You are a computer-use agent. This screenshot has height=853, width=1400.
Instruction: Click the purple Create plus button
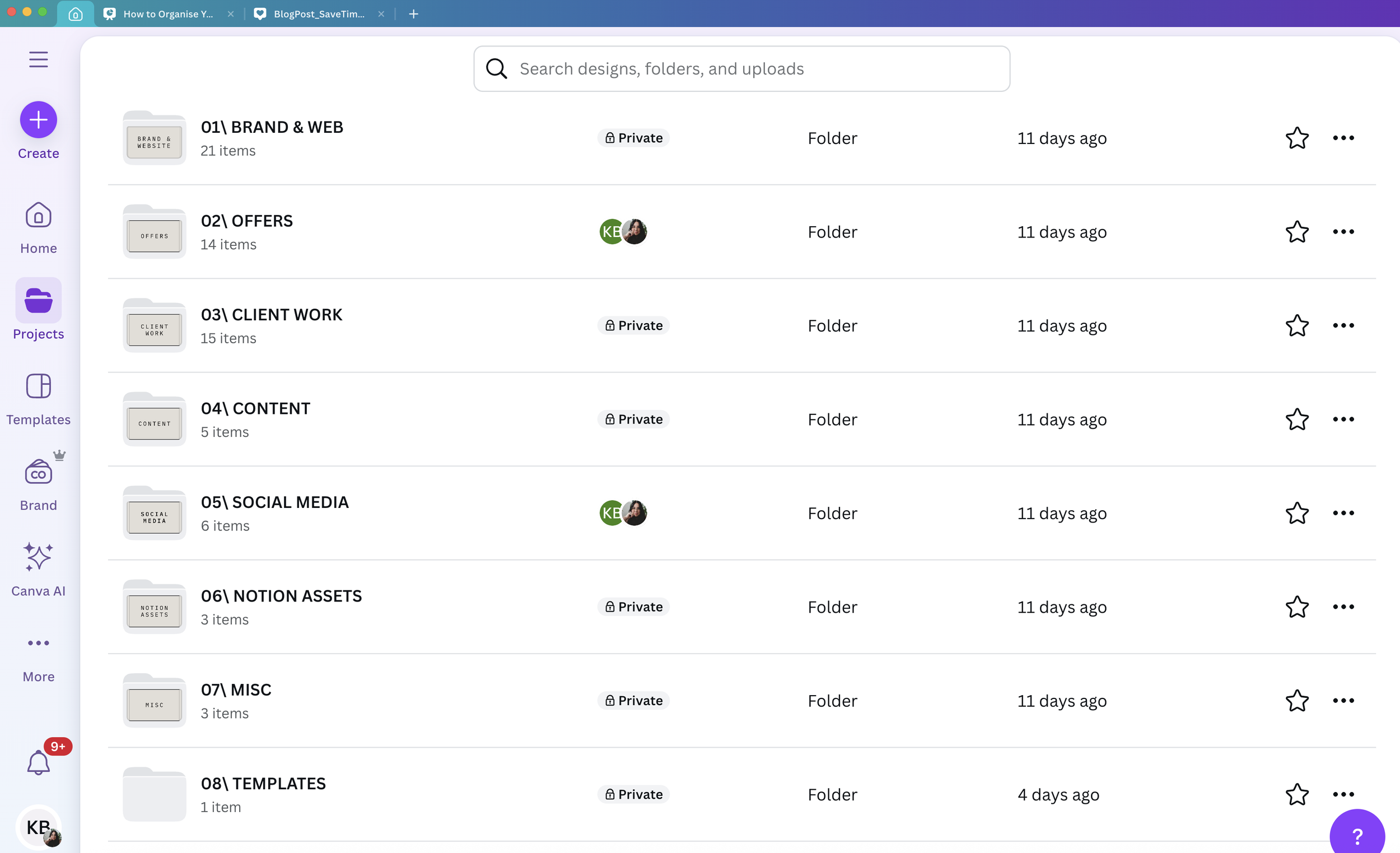(38, 120)
